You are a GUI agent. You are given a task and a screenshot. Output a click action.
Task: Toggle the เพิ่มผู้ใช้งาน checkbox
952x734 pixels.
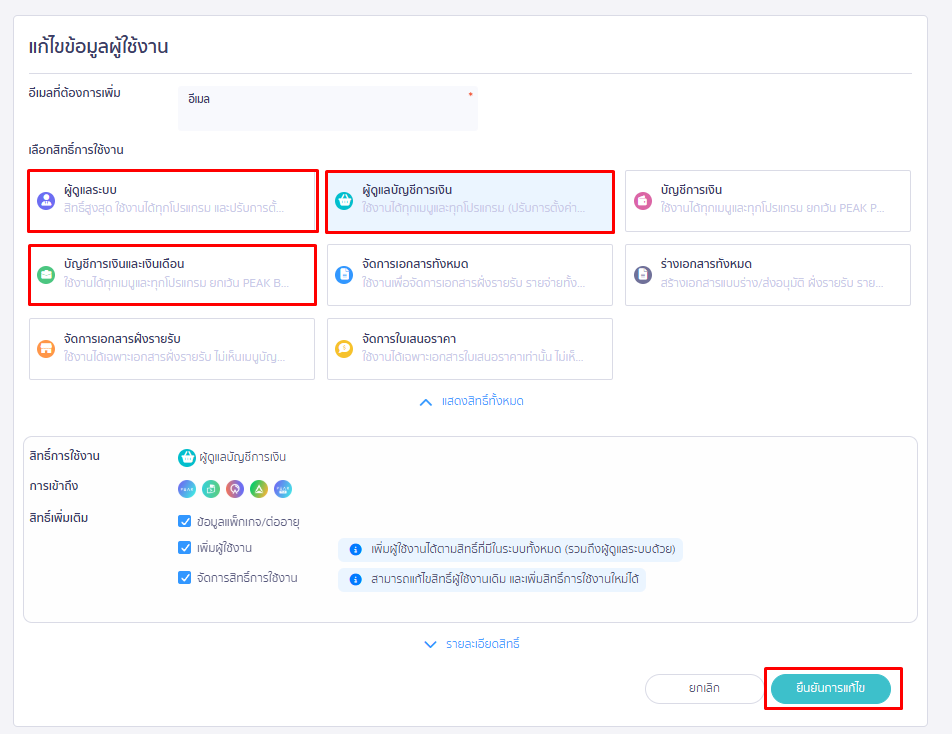[184, 548]
